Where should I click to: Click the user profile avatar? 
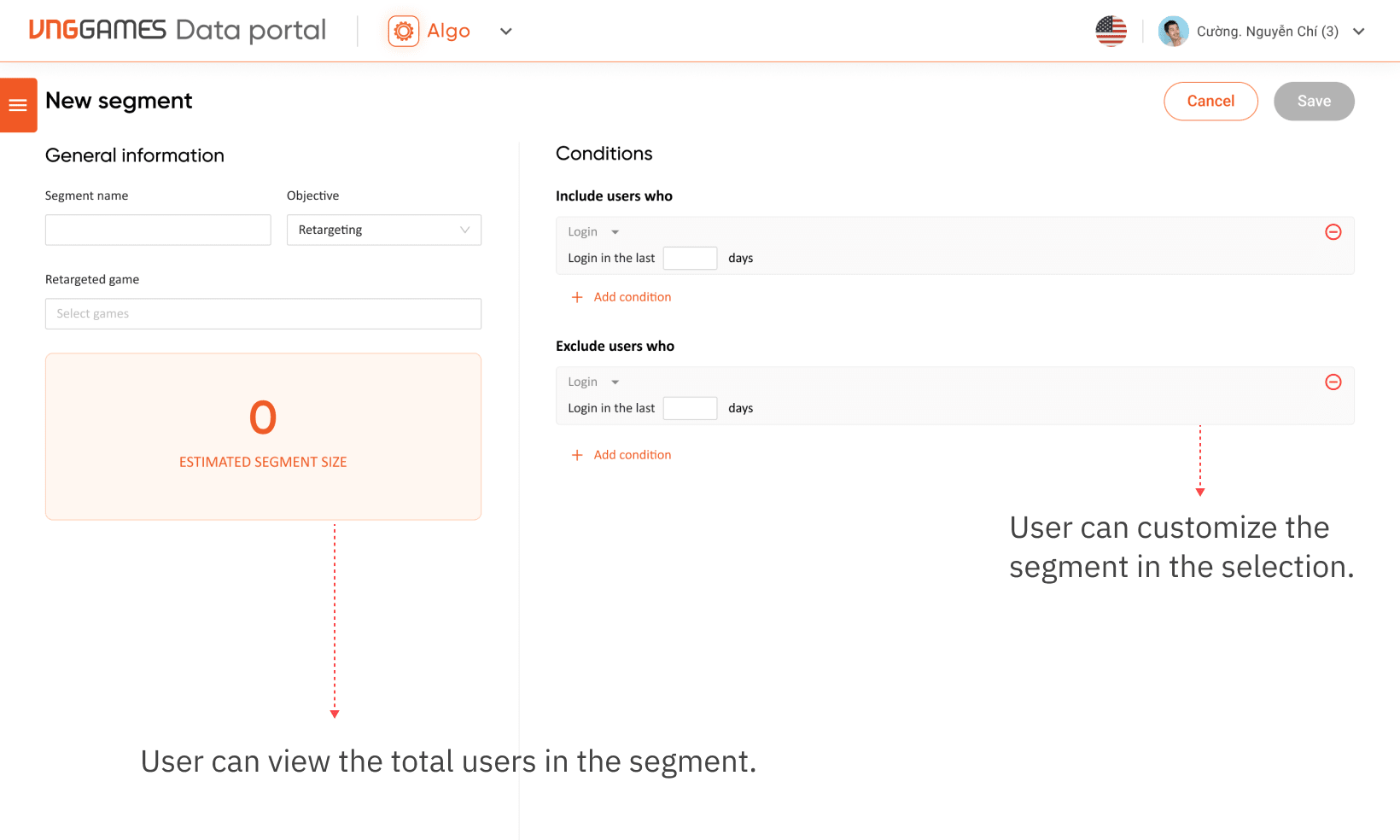pos(1173,32)
